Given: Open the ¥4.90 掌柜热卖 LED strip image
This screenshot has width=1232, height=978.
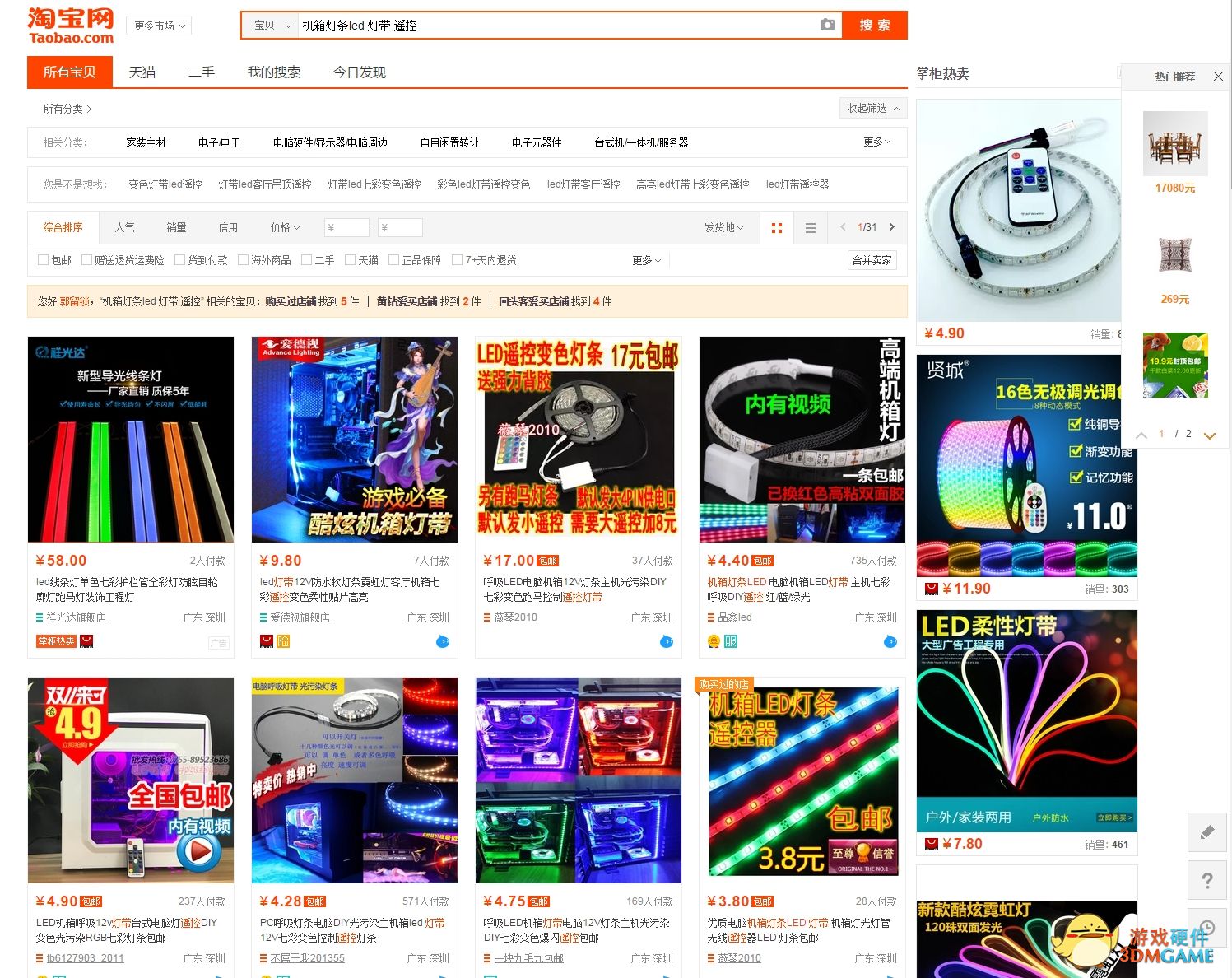Looking at the screenshot, I should 1019,211.
